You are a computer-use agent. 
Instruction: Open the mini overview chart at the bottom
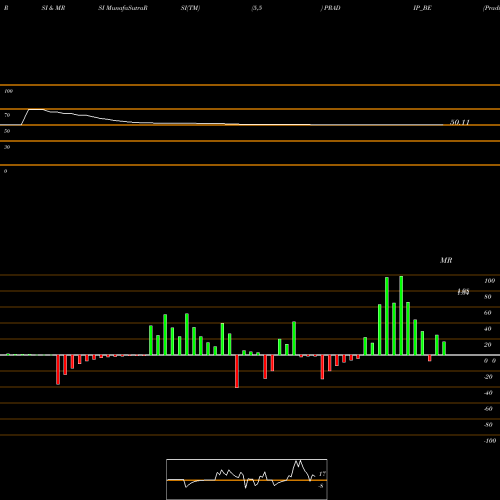coord(247,479)
